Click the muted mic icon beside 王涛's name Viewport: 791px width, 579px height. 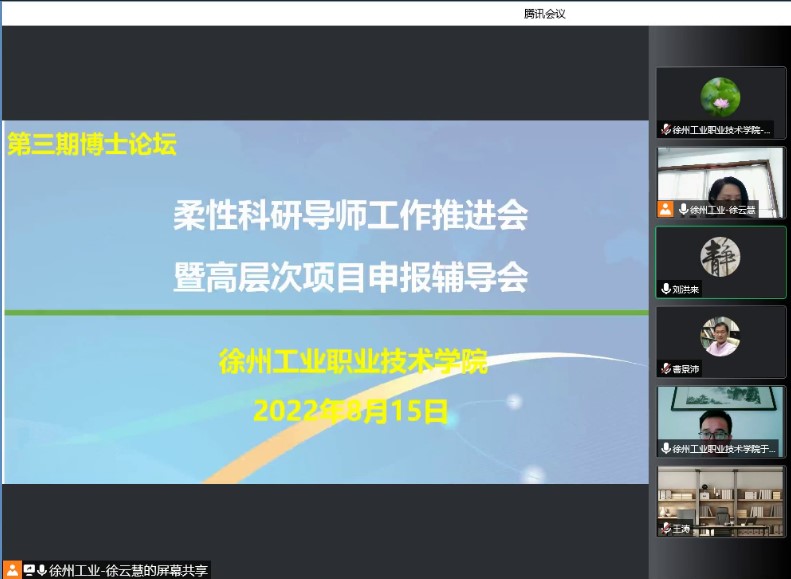(666, 528)
